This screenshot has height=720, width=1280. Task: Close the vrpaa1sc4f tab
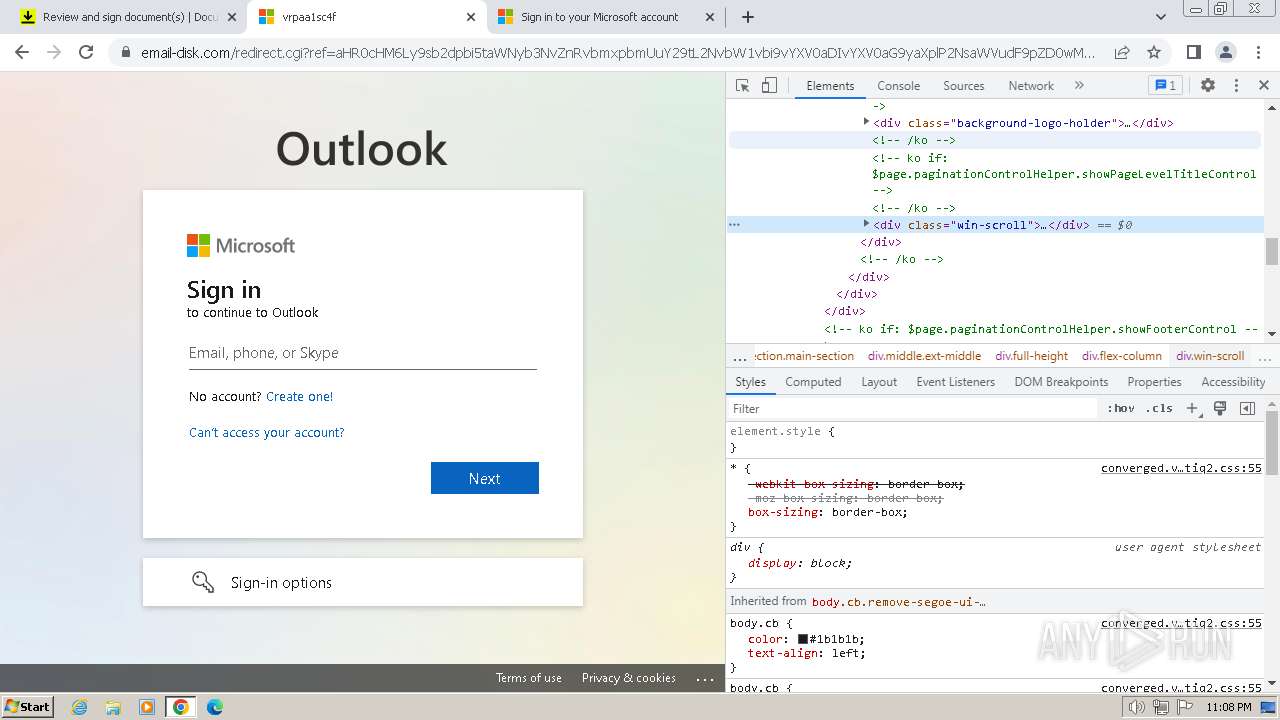pyautogui.click(x=471, y=17)
